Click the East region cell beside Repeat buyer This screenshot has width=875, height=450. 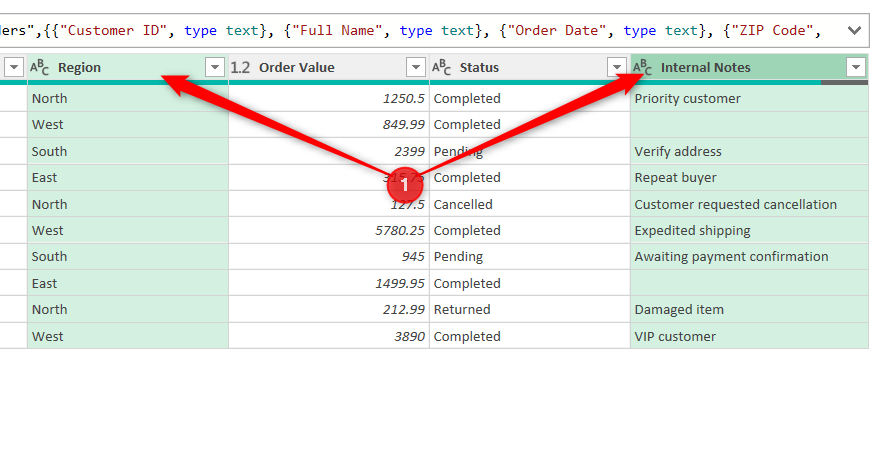[128, 178]
